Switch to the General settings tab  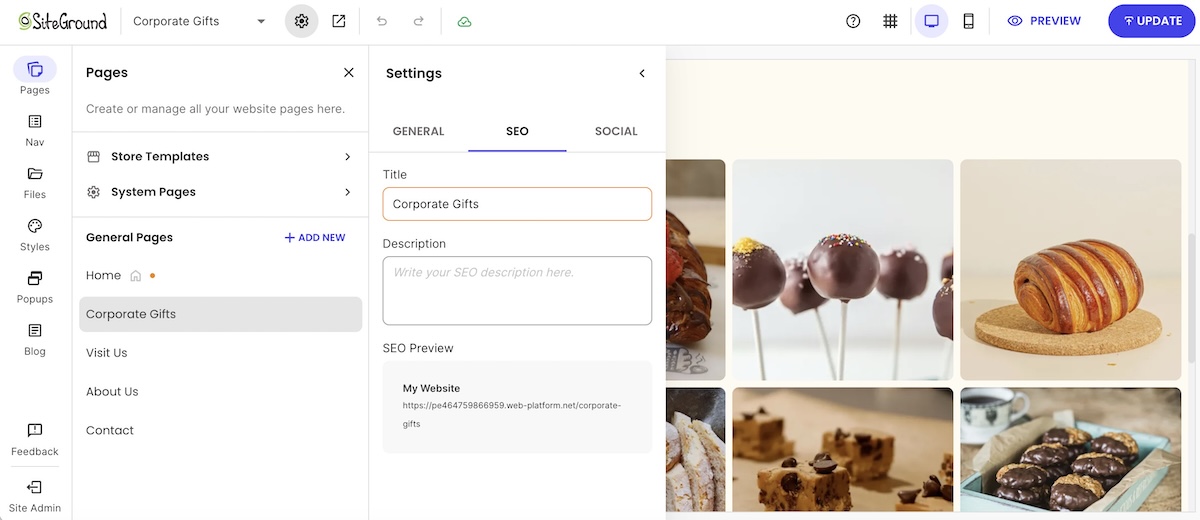(418, 132)
